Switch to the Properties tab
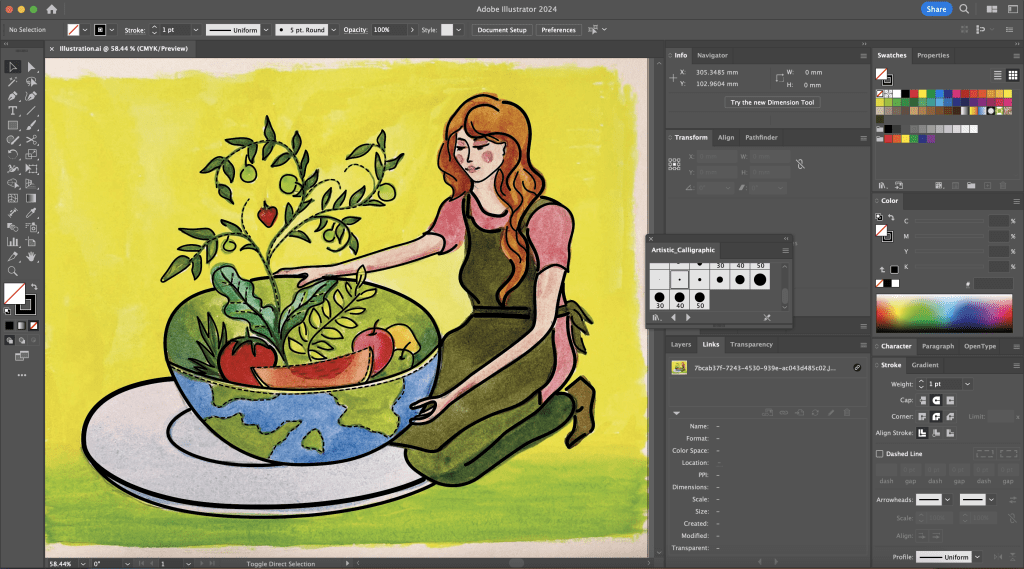 (933, 55)
